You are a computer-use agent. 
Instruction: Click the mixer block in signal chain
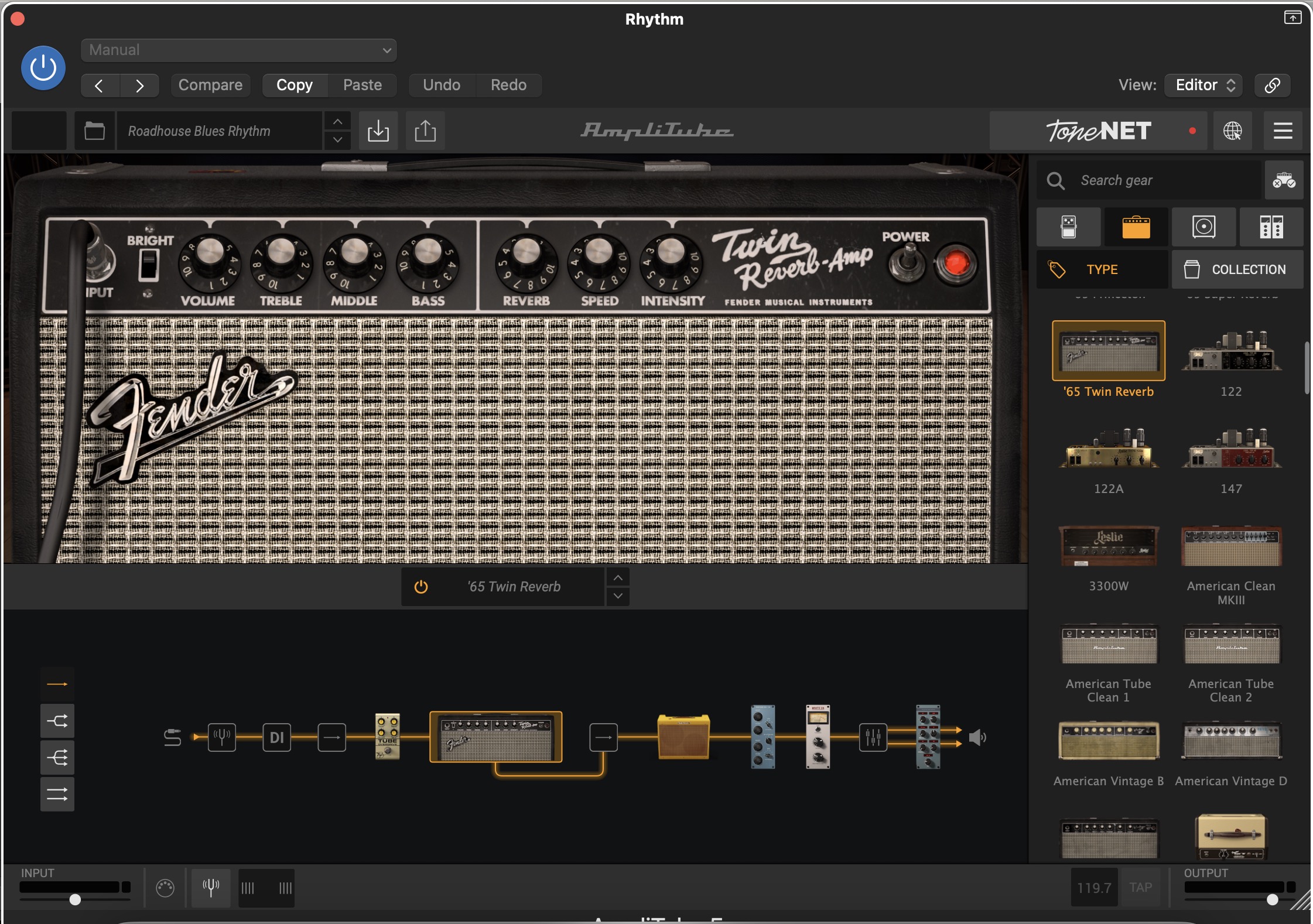pyautogui.click(x=873, y=737)
